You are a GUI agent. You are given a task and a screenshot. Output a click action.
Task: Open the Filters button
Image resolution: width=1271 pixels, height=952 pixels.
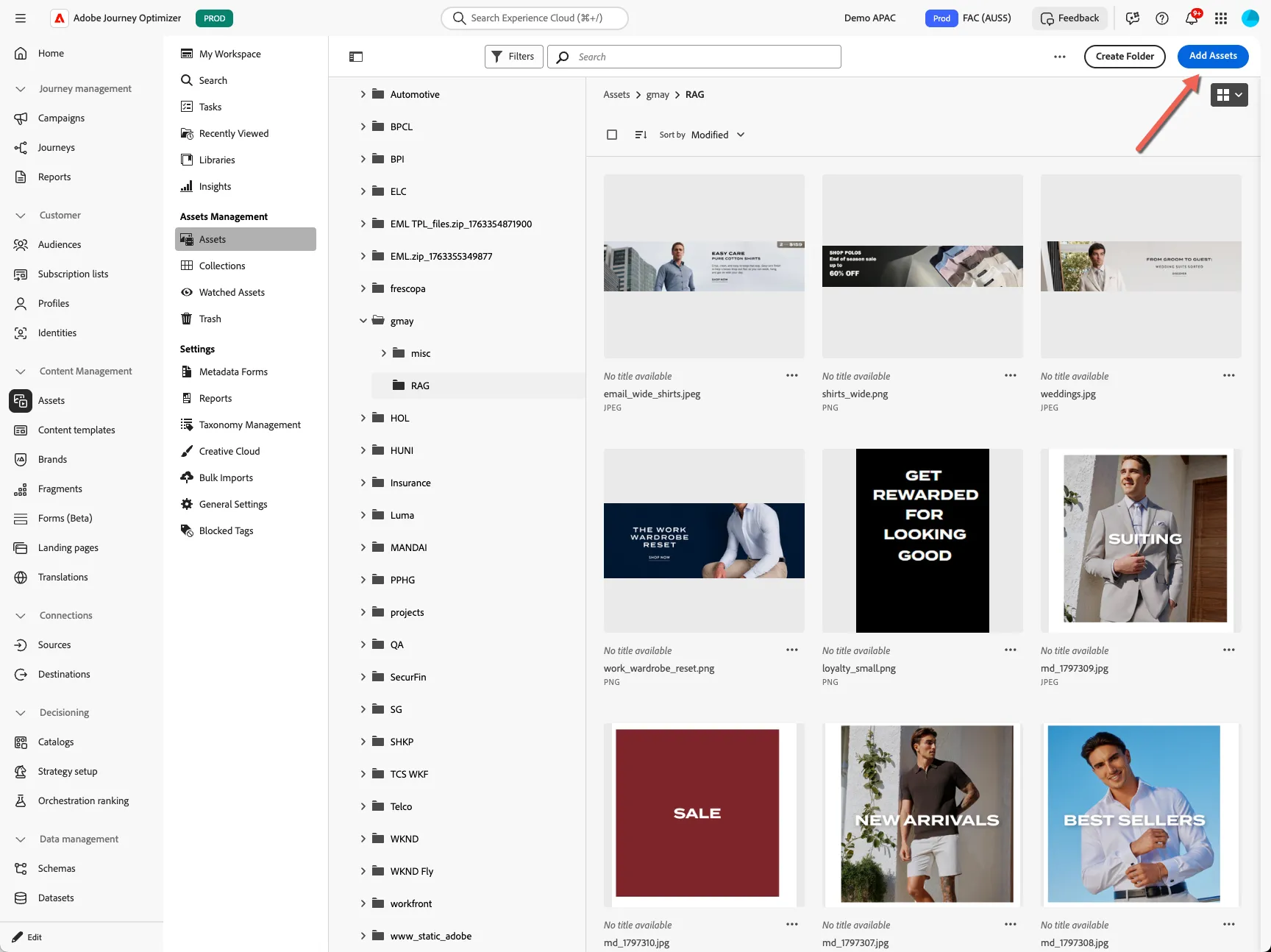(x=514, y=57)
